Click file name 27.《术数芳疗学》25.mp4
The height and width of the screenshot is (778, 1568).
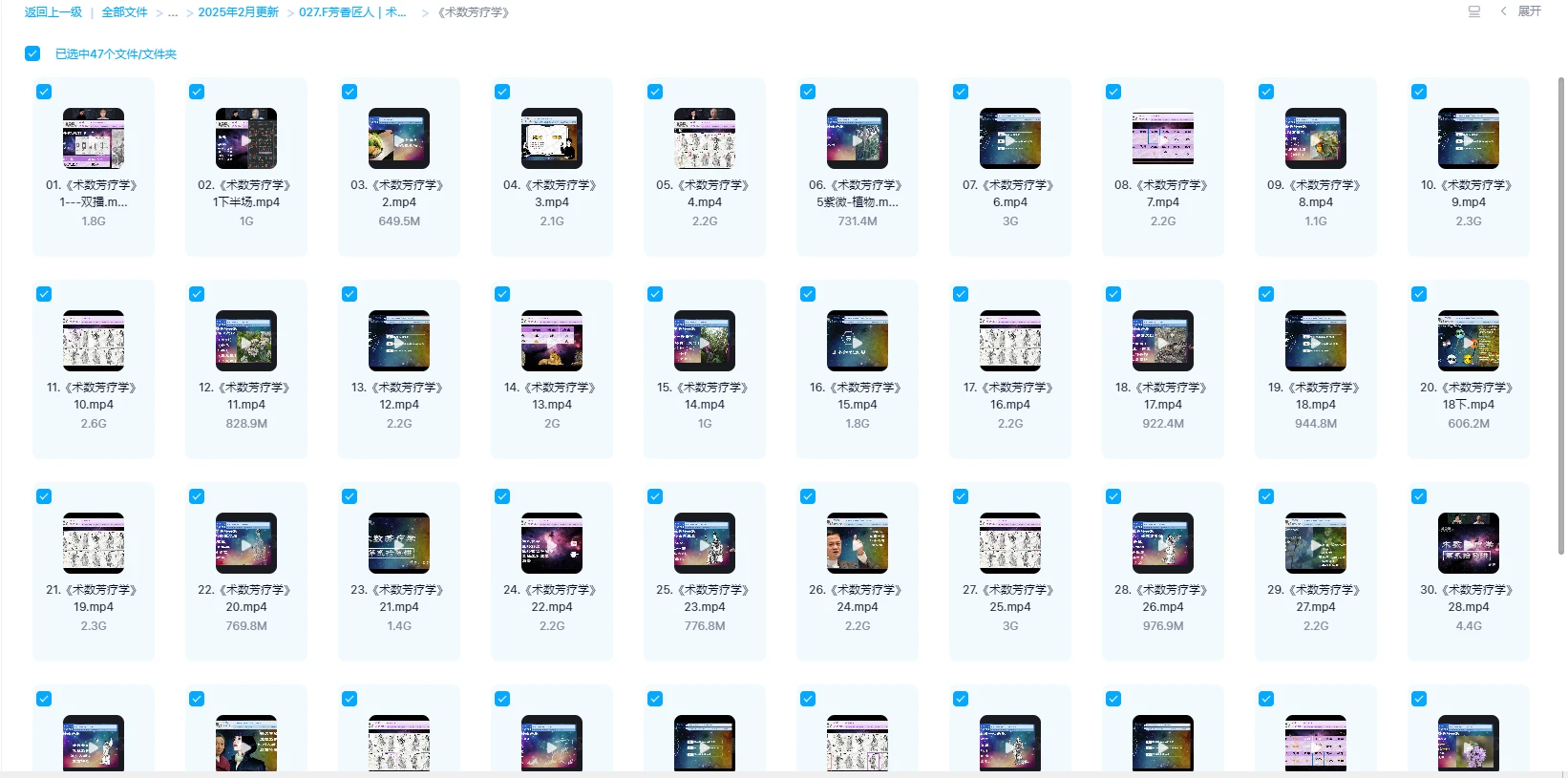[x=1010, y=599]
